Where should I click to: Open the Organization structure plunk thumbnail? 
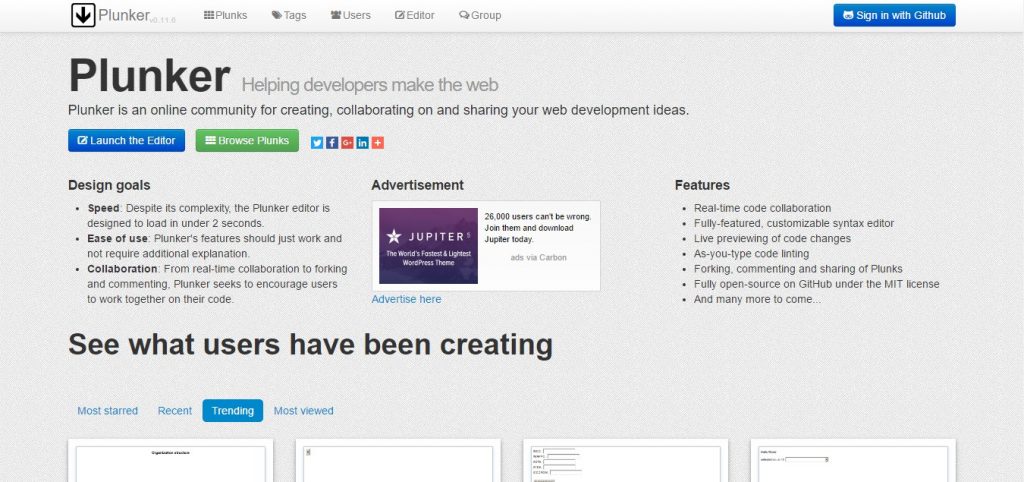pos(171,462)
